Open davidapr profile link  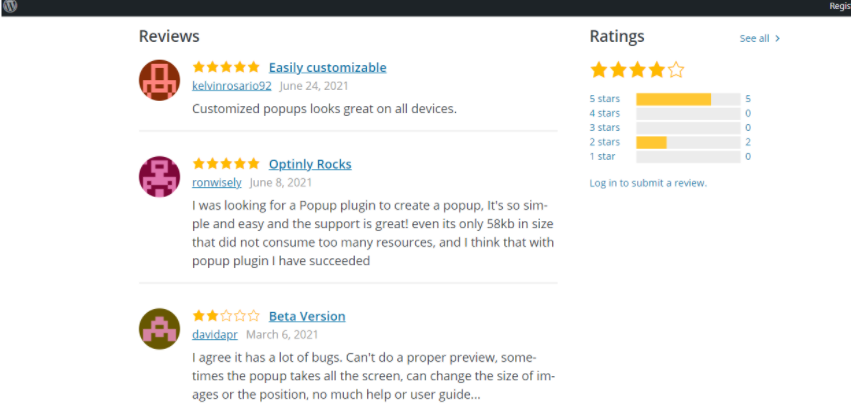(215, 334)
